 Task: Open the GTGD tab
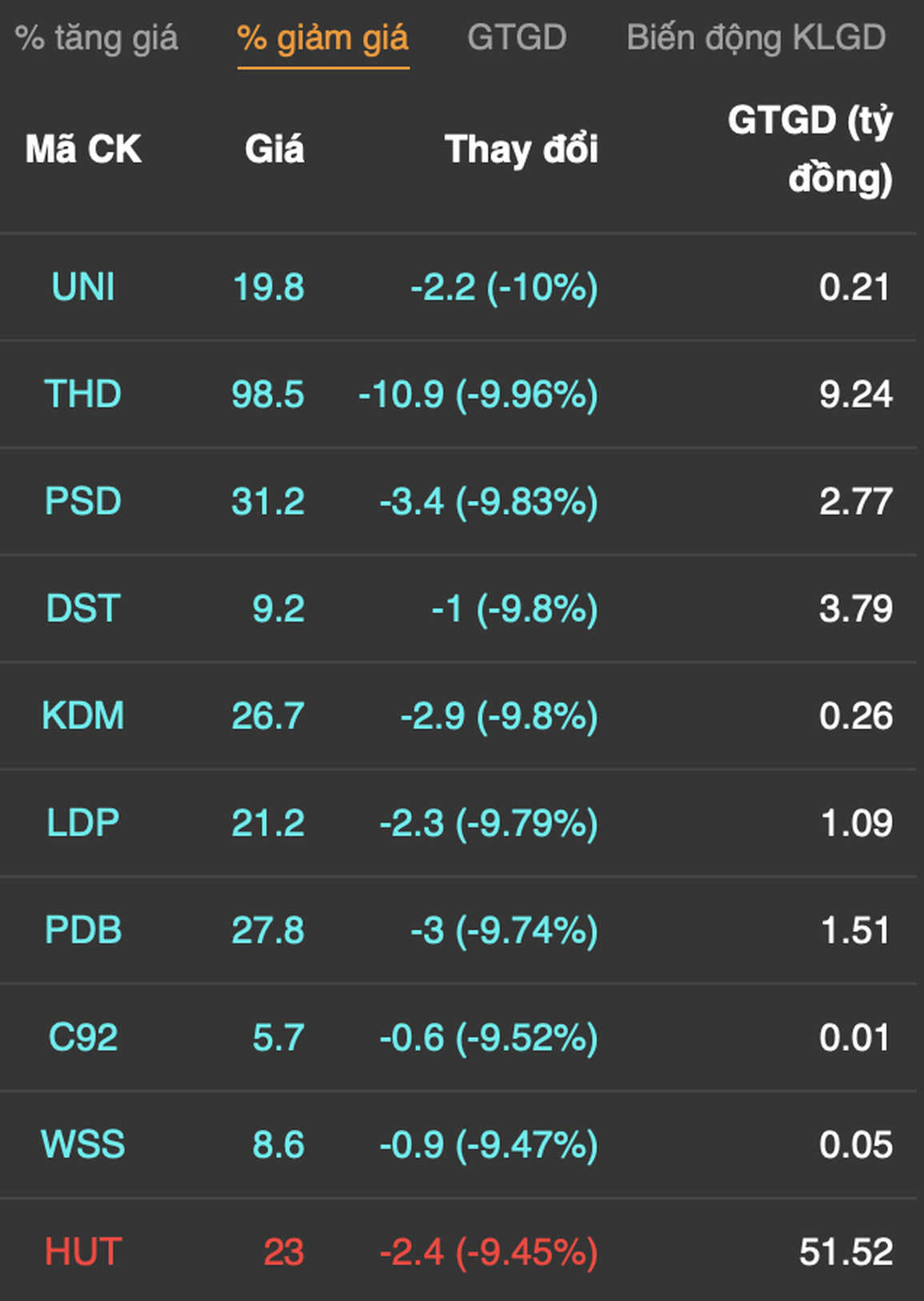[x=517, y=38]
